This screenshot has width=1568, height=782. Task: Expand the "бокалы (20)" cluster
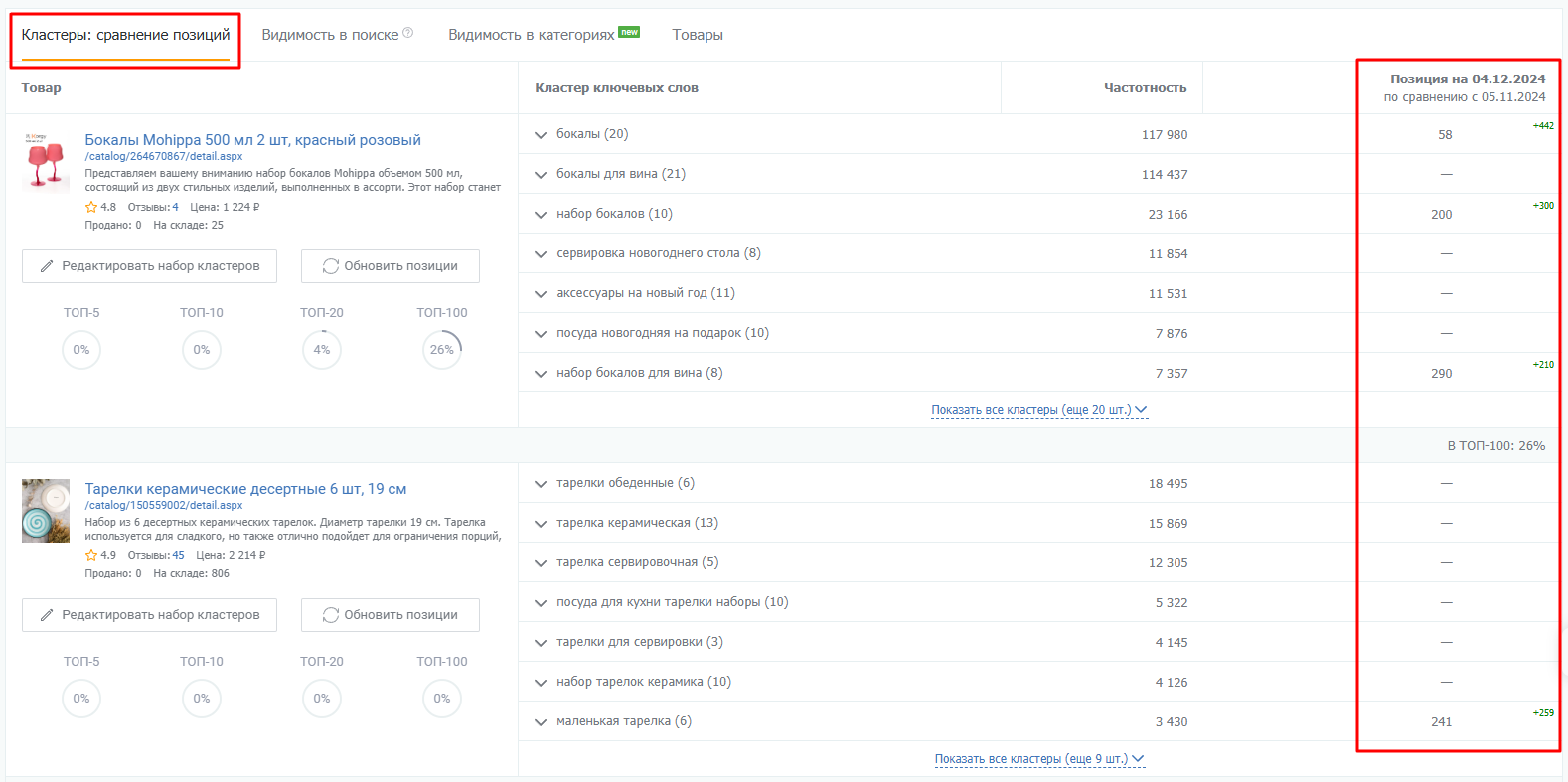coord(541,135)
